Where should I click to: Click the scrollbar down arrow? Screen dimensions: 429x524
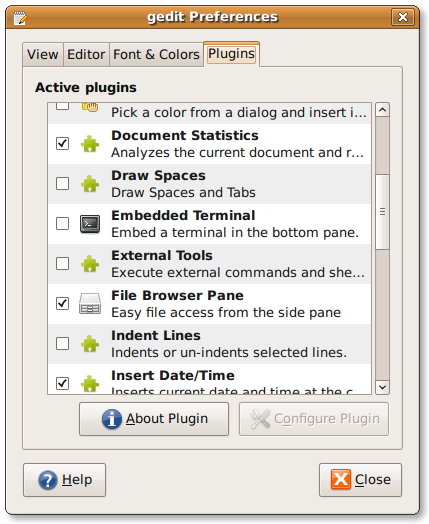click(x=383, y=387)
